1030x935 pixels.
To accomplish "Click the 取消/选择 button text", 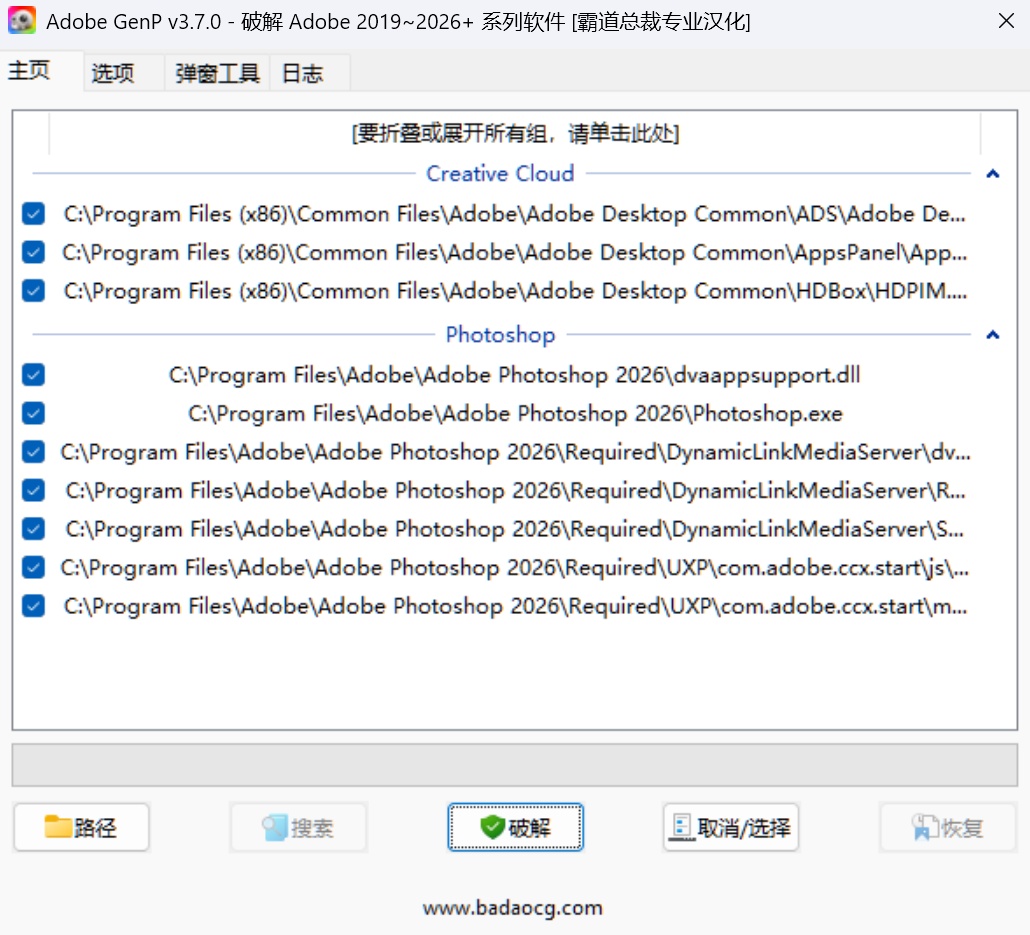I will tap(744, 828).
